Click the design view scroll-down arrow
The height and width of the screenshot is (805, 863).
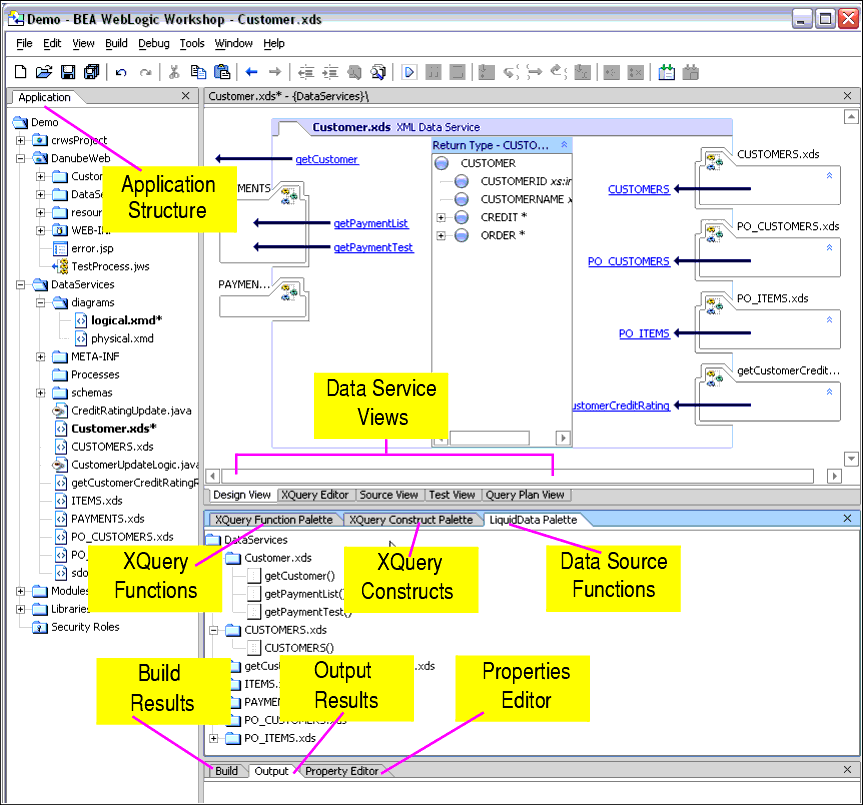coord(851,458)
